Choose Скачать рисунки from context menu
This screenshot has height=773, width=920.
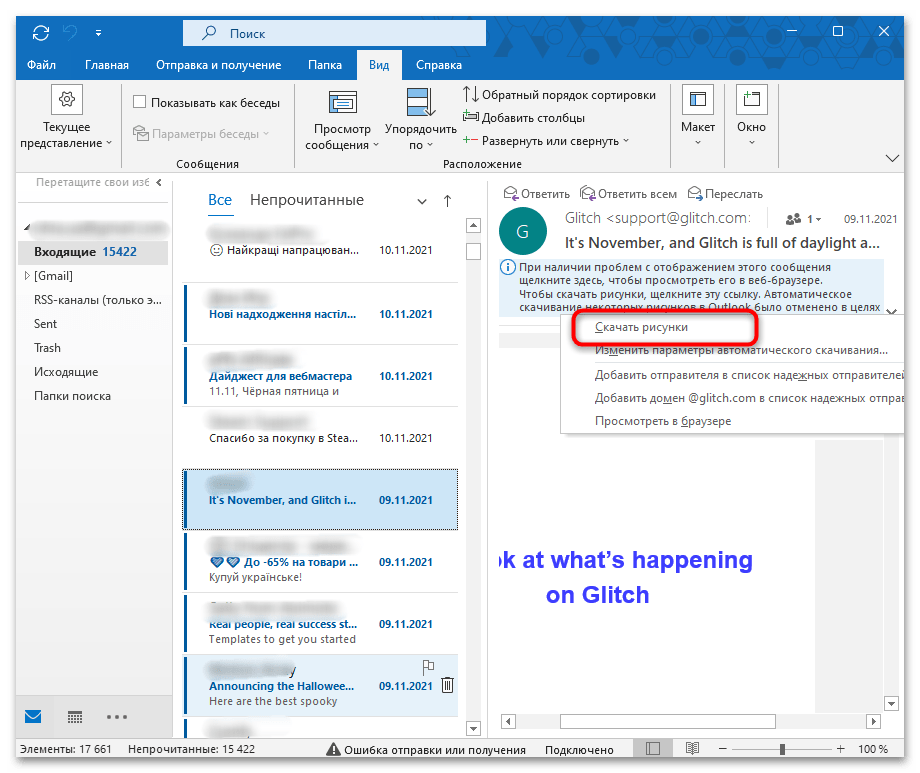coord(641,327)
